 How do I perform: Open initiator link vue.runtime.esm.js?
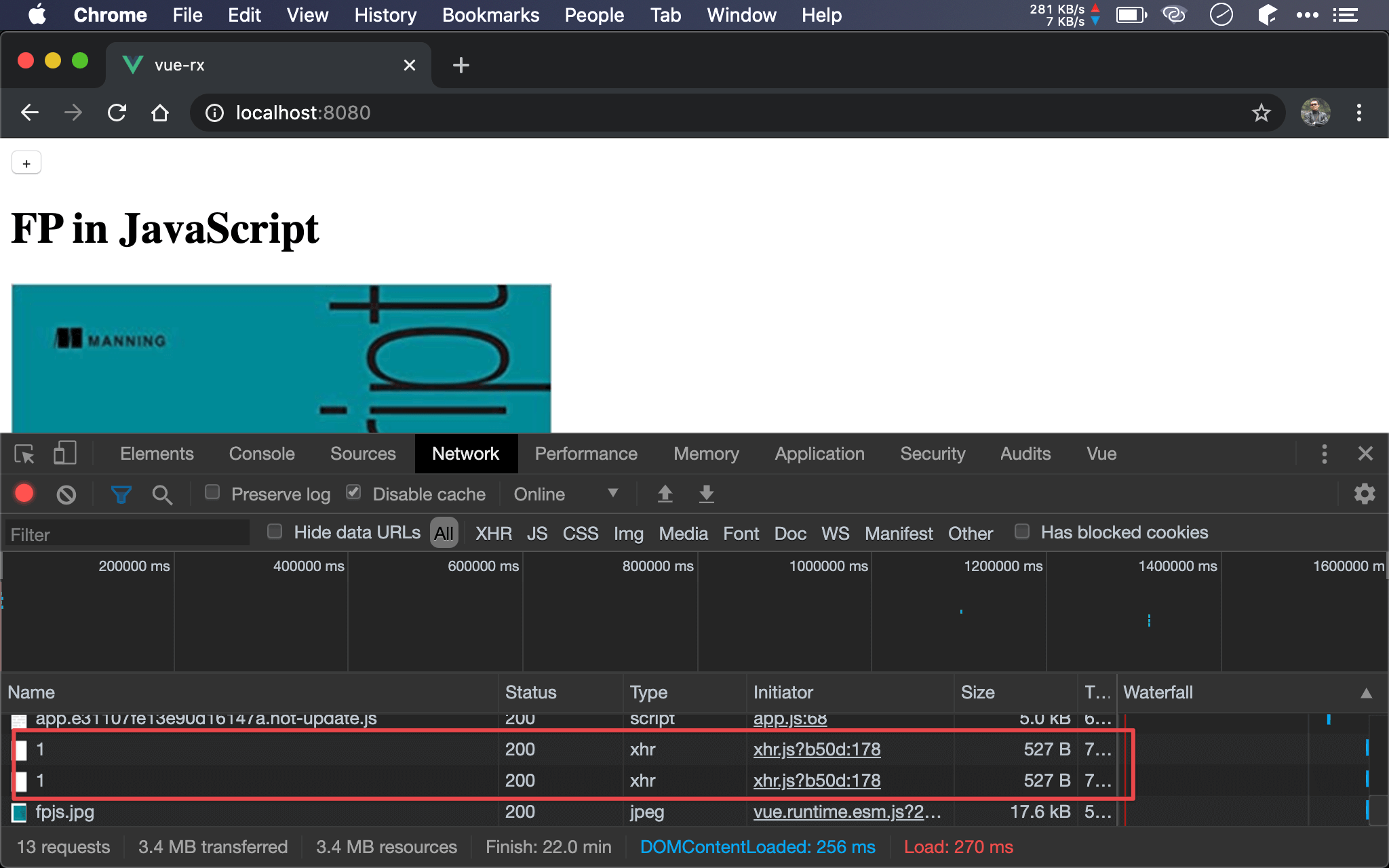tap(847, 812)
